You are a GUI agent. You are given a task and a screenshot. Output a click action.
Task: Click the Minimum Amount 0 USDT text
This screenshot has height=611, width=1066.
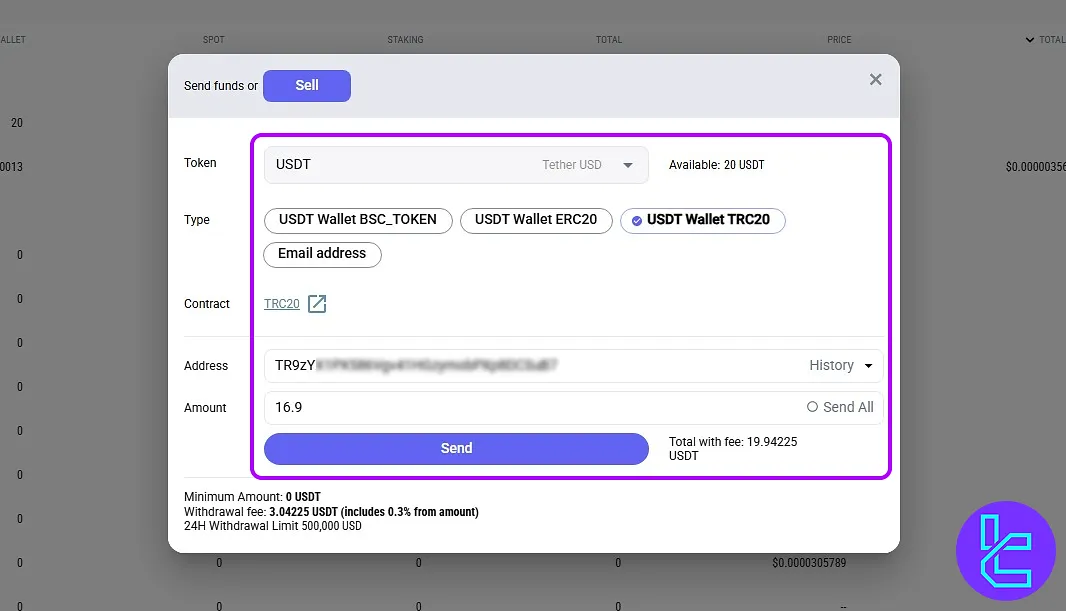coord(252,497)
